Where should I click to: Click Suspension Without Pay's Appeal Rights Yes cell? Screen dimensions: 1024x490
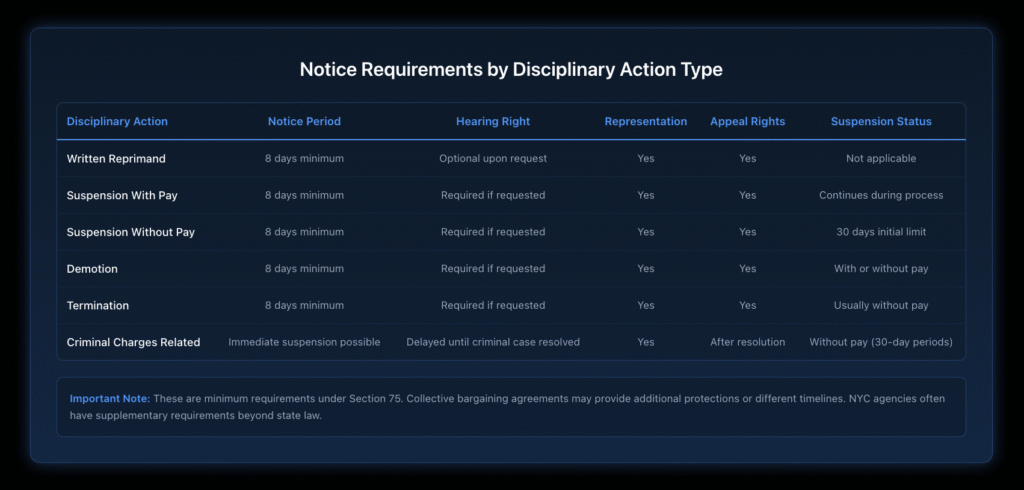pos(748,232)
